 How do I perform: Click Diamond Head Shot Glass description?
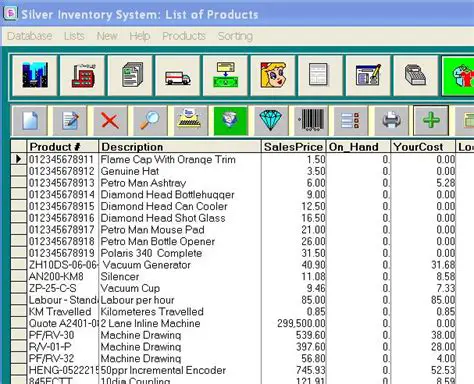click(x=180, y=218)
